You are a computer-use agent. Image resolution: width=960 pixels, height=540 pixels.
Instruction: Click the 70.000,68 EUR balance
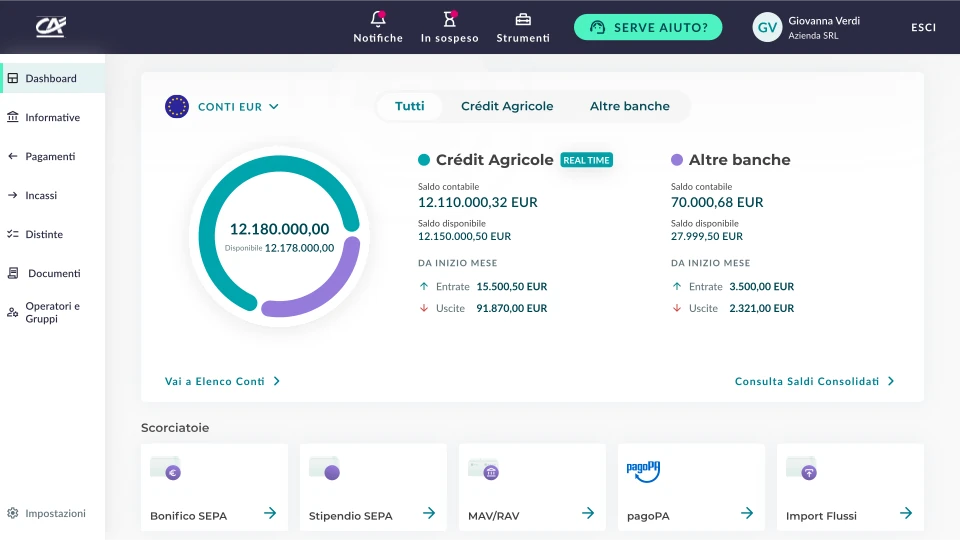pyautogui.click(x=717, y=202)
